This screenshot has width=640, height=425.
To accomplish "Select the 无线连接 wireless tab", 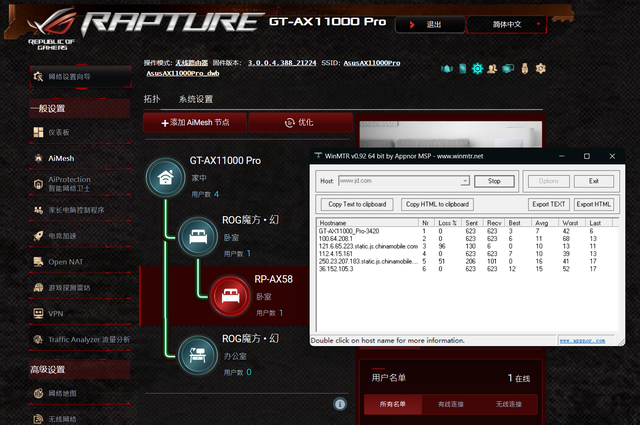I will click(x=509, y=404).
